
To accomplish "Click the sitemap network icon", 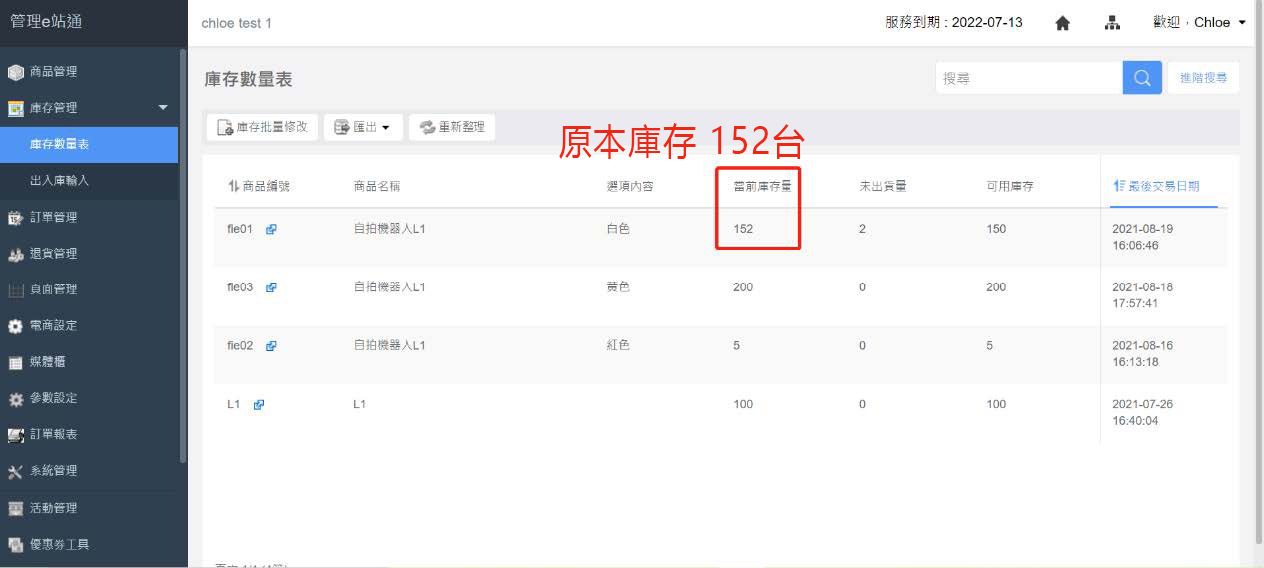I will click(x=1112, y=23).
